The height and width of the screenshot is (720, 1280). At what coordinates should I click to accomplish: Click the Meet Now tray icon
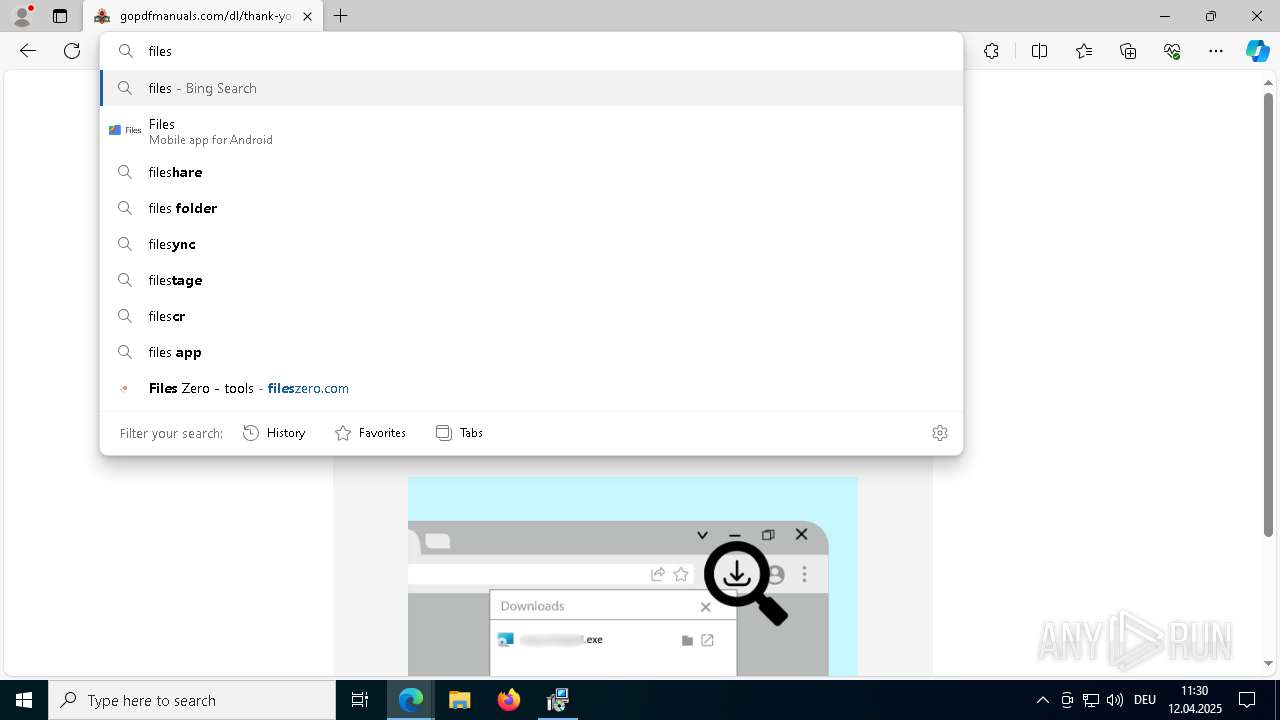1067,700
